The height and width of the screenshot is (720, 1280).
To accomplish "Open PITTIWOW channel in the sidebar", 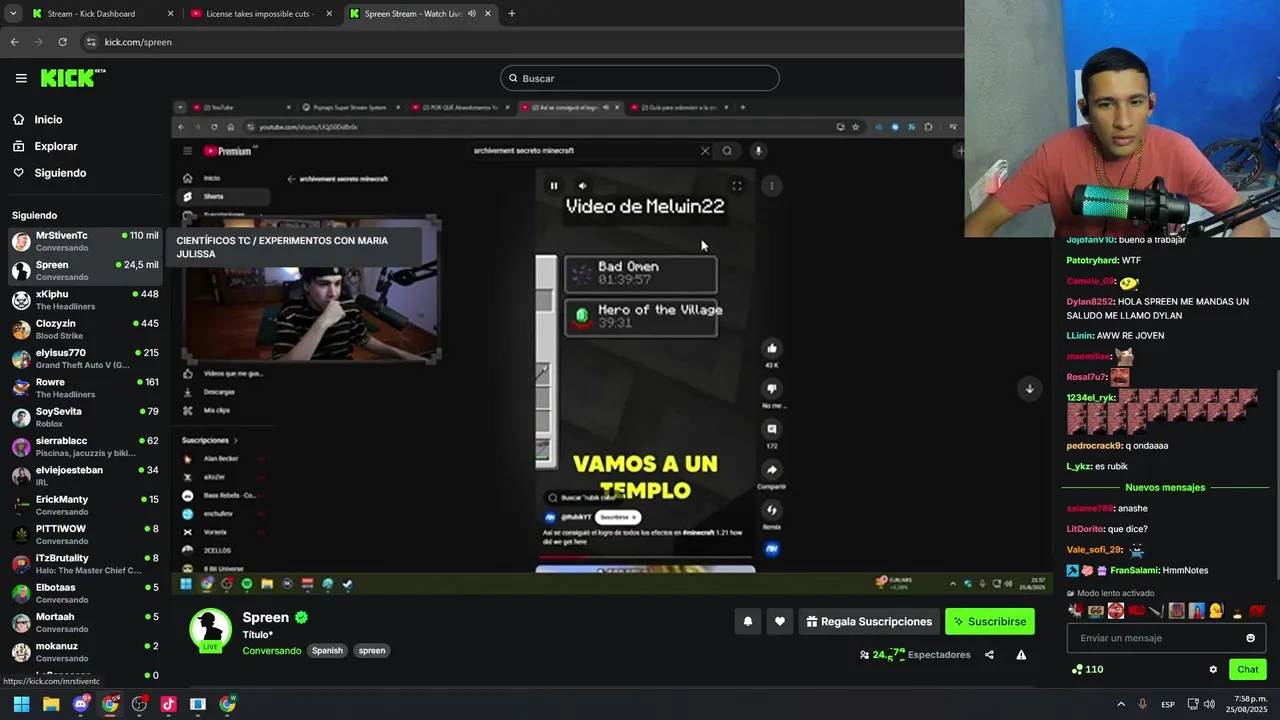I will tap(84, 535).
